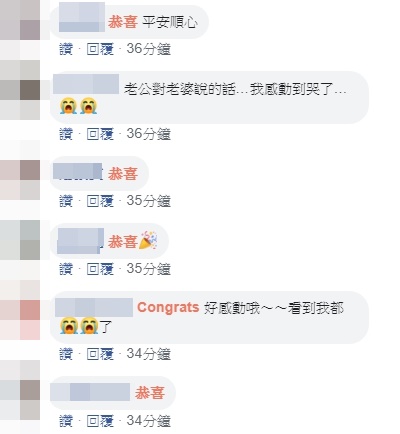Viewport: 400px width, 434px height.
Task: Like the 老公對老婆說的話 comment
Action: point(66,134)
